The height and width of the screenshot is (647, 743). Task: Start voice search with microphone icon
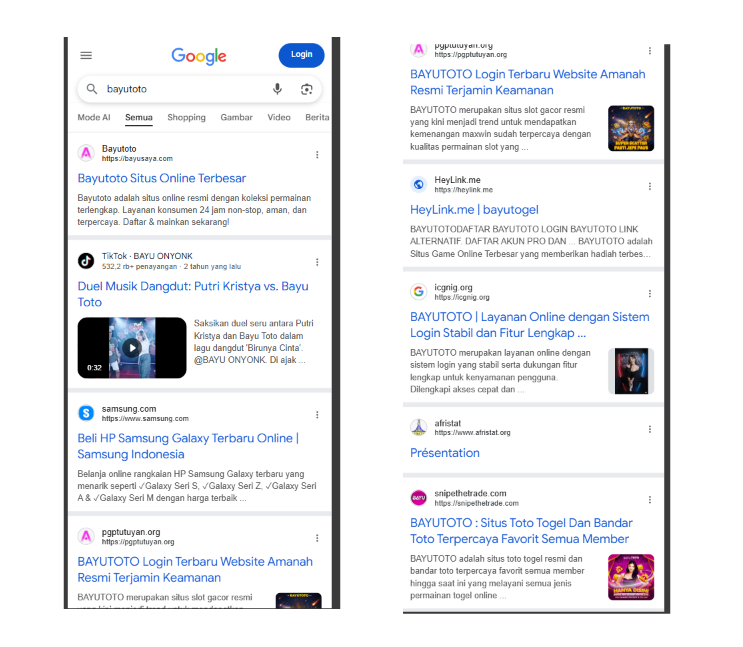tap(277, 89)
